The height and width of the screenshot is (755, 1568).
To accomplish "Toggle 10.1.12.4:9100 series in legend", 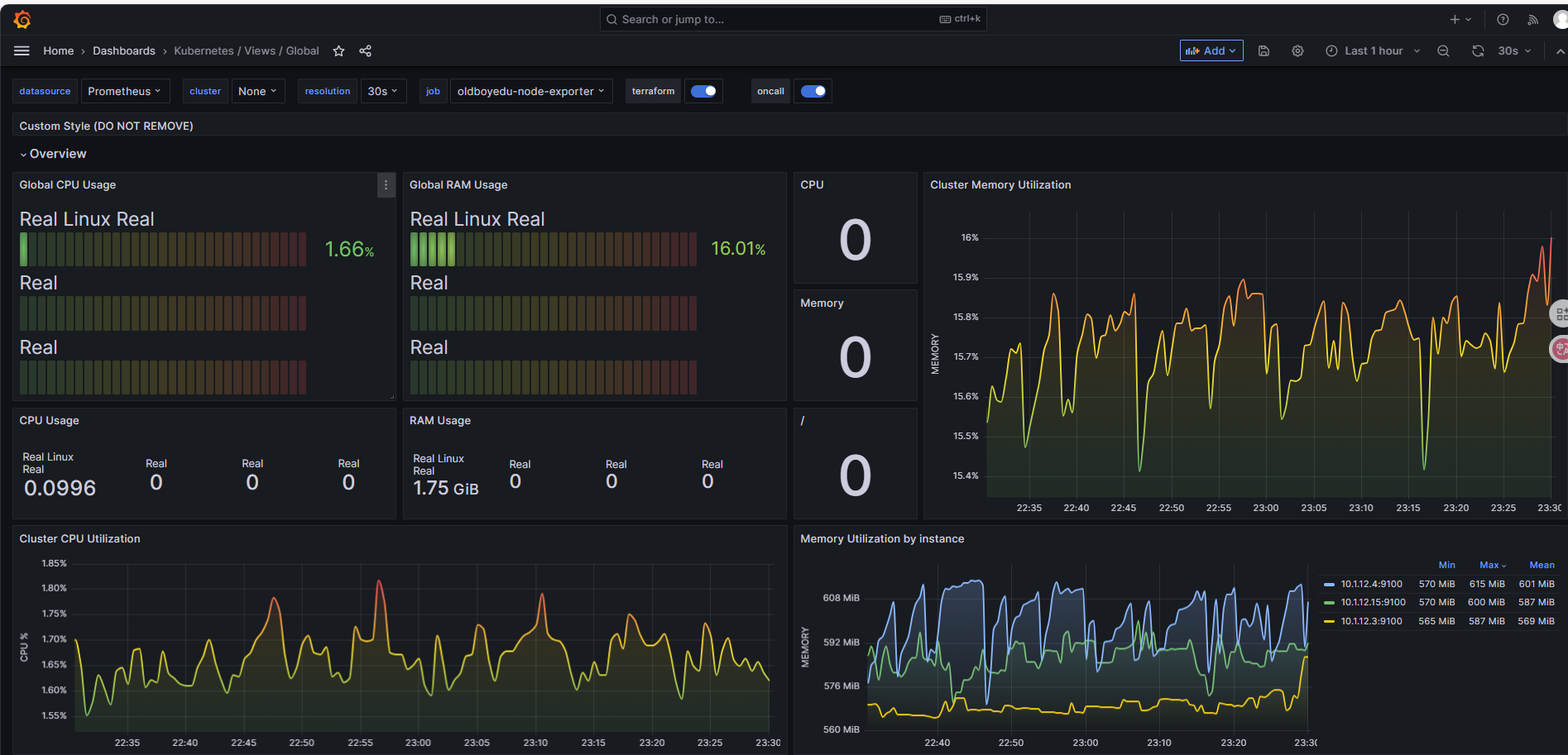I will point(1370,584).
